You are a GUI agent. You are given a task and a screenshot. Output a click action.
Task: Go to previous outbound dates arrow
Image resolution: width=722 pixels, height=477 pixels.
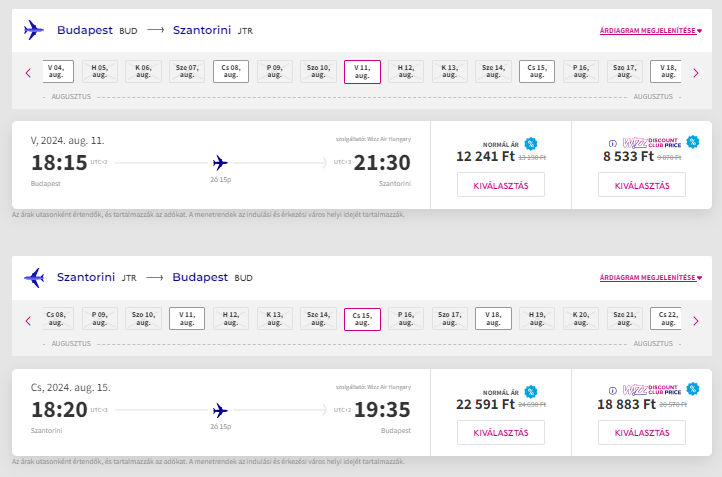pyautogui.click(x=28, y=73)
